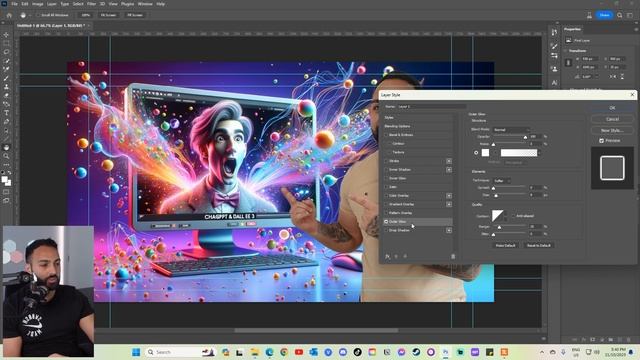Enable the Bevel & Emboss checkbox
This screenshot has width=640, height=360.
386,135
